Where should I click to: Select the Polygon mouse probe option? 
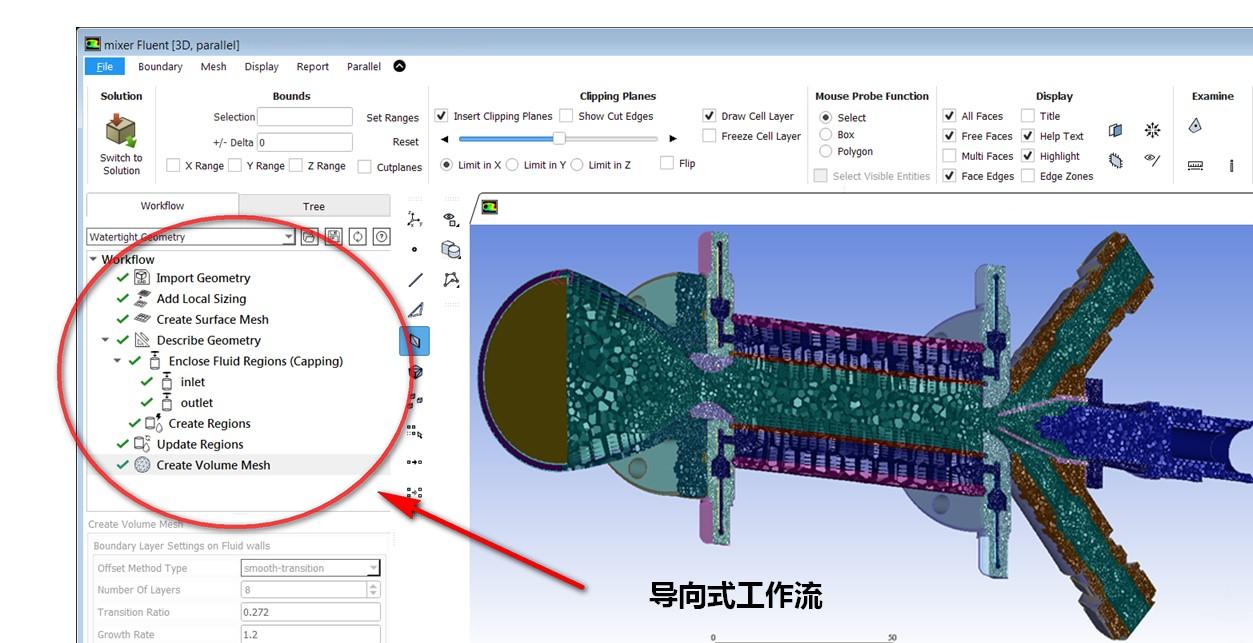825,149
